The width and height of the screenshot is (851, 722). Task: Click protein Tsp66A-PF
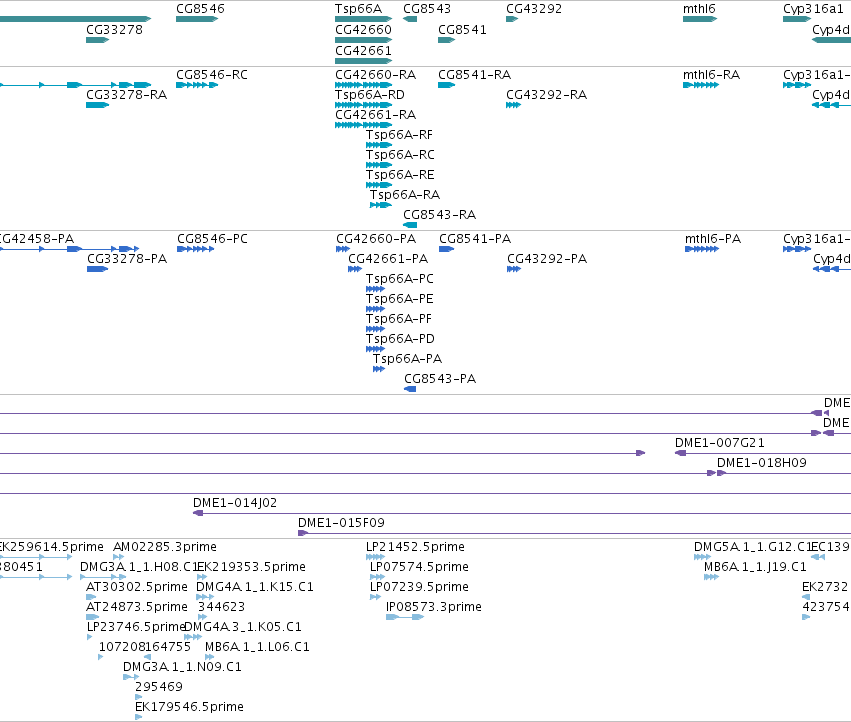click(x=399, y=319)
